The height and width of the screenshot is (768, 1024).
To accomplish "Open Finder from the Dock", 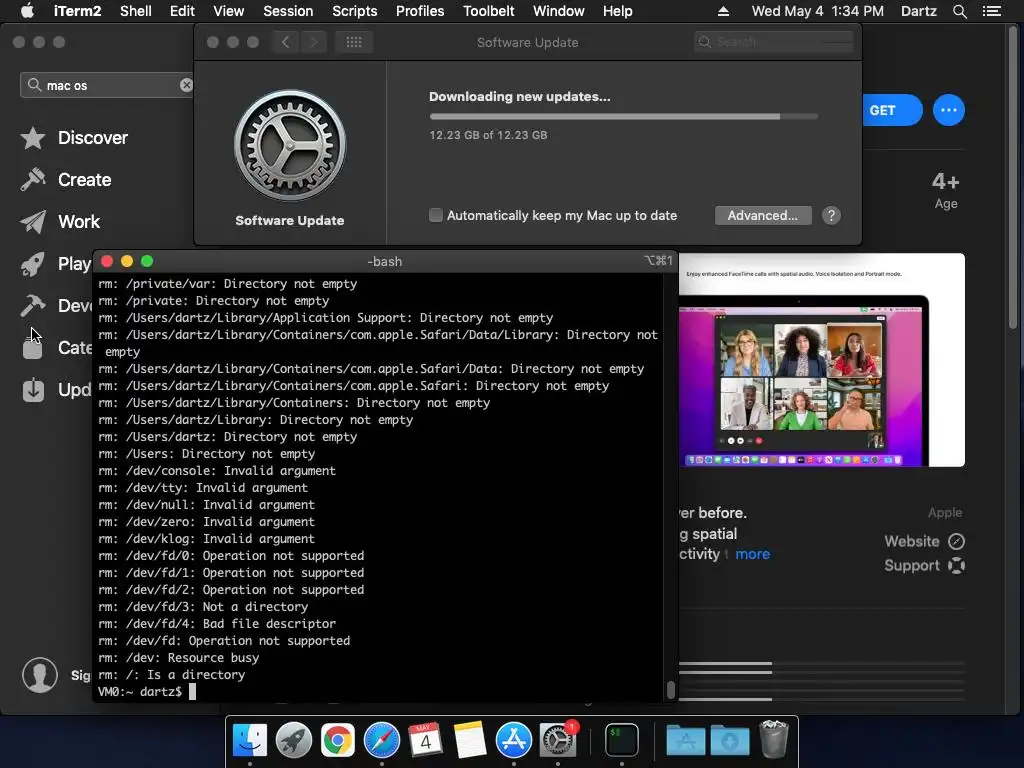I will click(249, 740).
